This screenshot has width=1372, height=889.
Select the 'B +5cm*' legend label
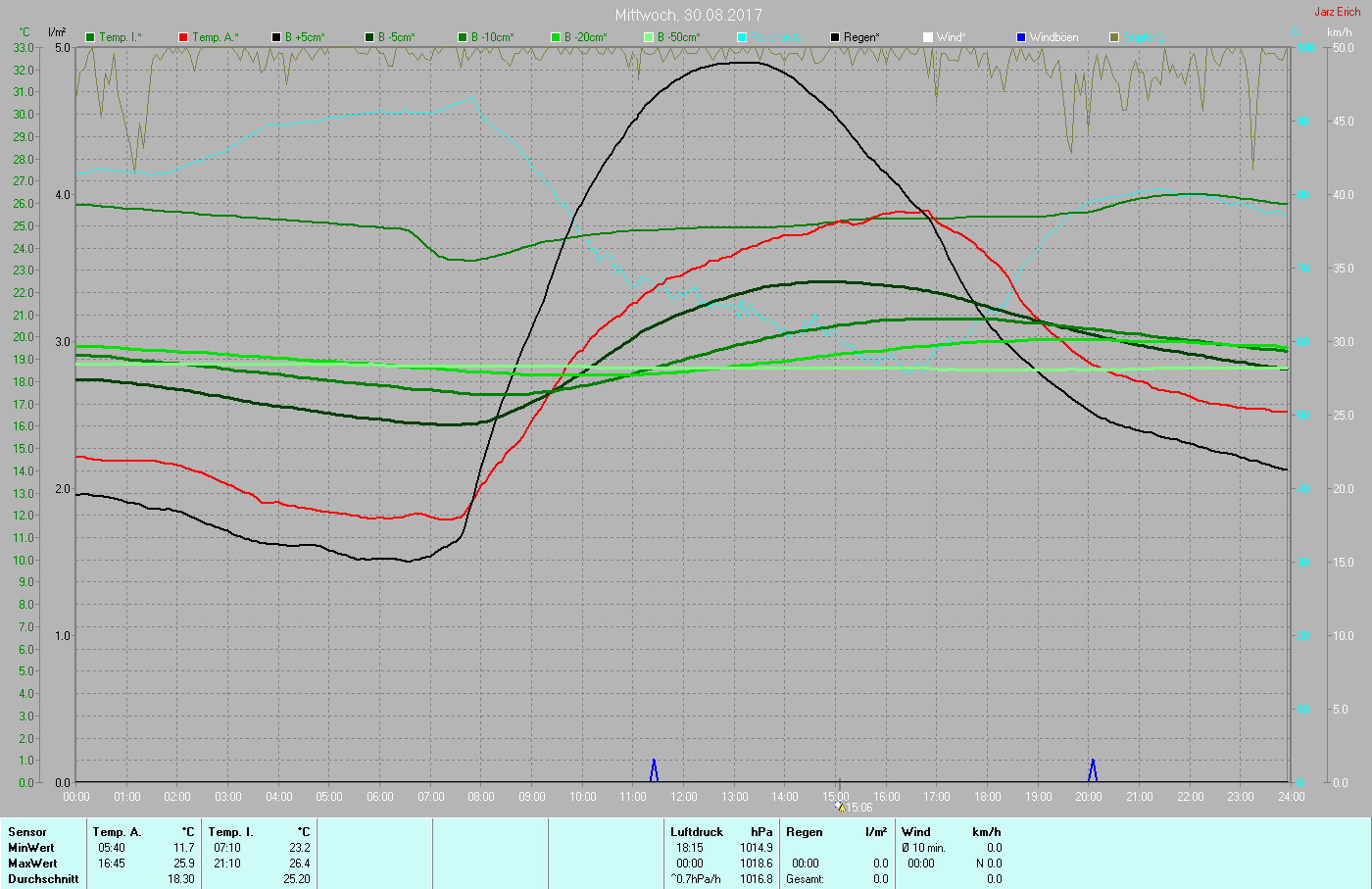tap(306, 37)
